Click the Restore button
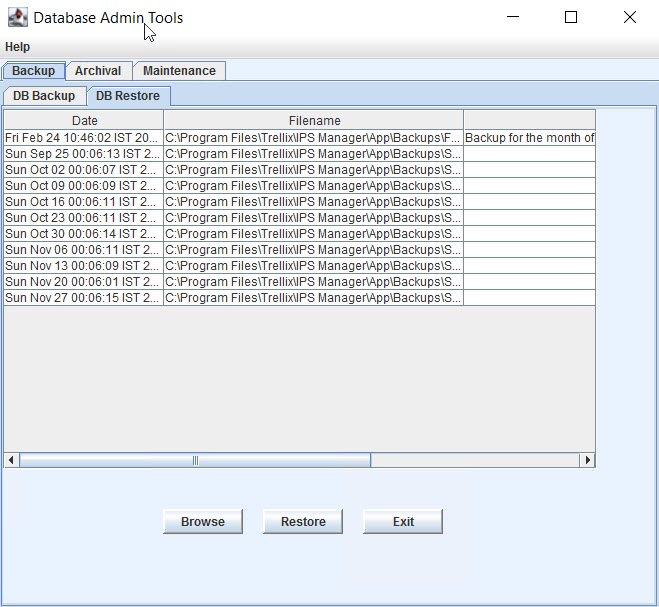The image size is (659, 607). tap(303, 522)
